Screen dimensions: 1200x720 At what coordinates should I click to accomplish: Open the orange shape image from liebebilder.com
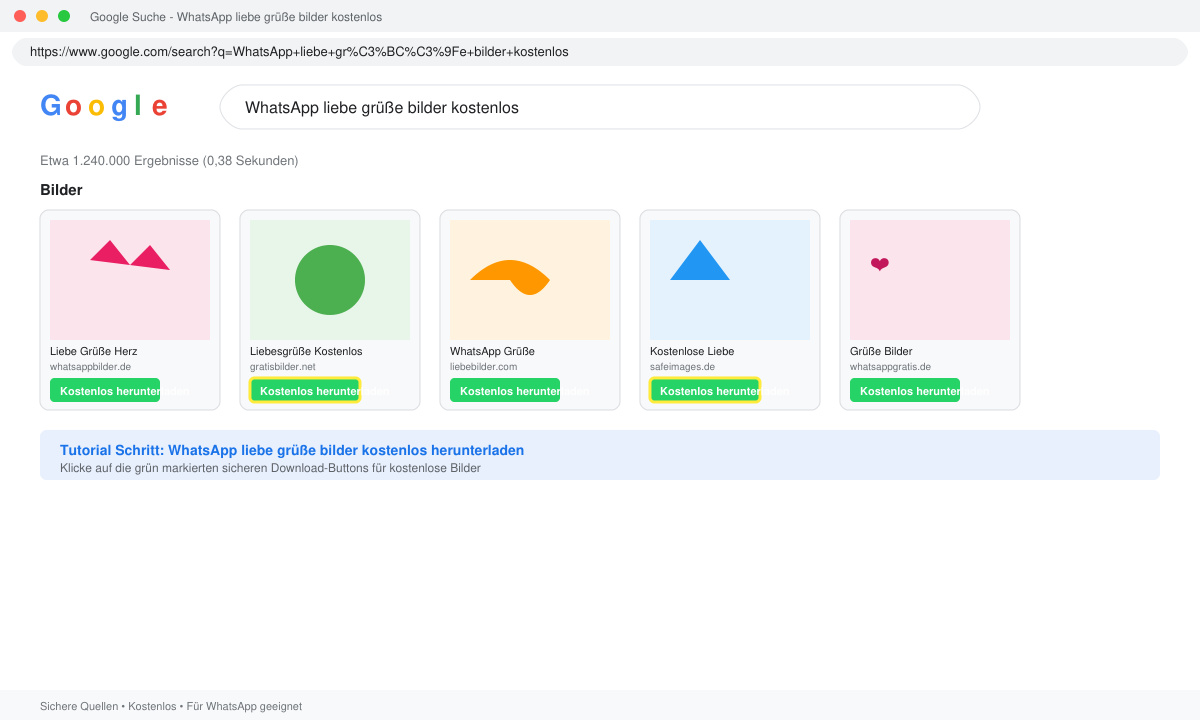click(x=530, y=280)
